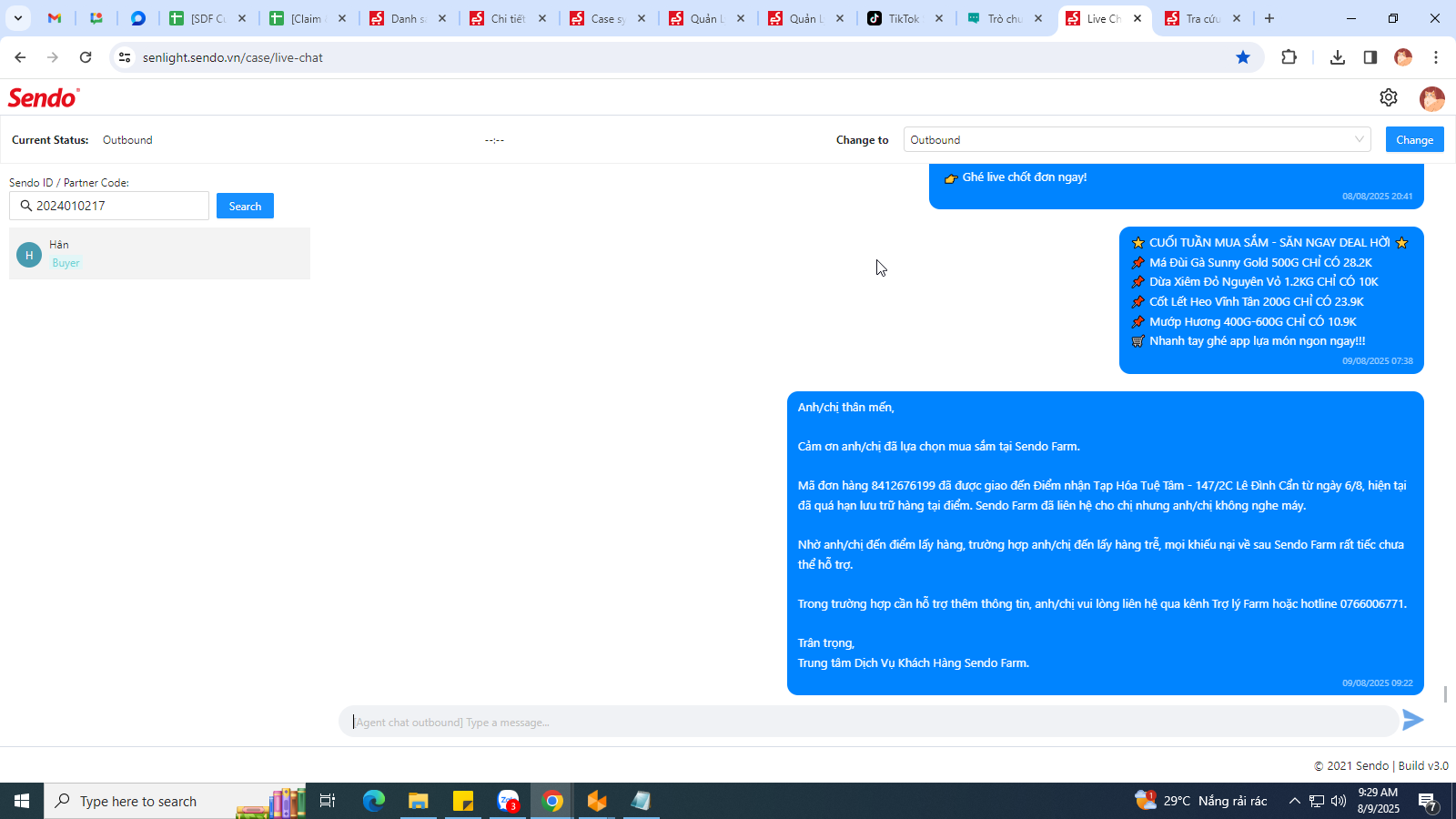Open a new browser tab with plus icon
Image resolution: width=1456 pixels, height=819 pixels.
[x=1269, y=18]
